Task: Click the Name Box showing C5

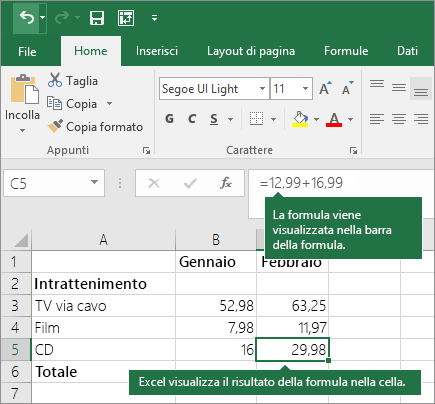Action: (54, 183)
